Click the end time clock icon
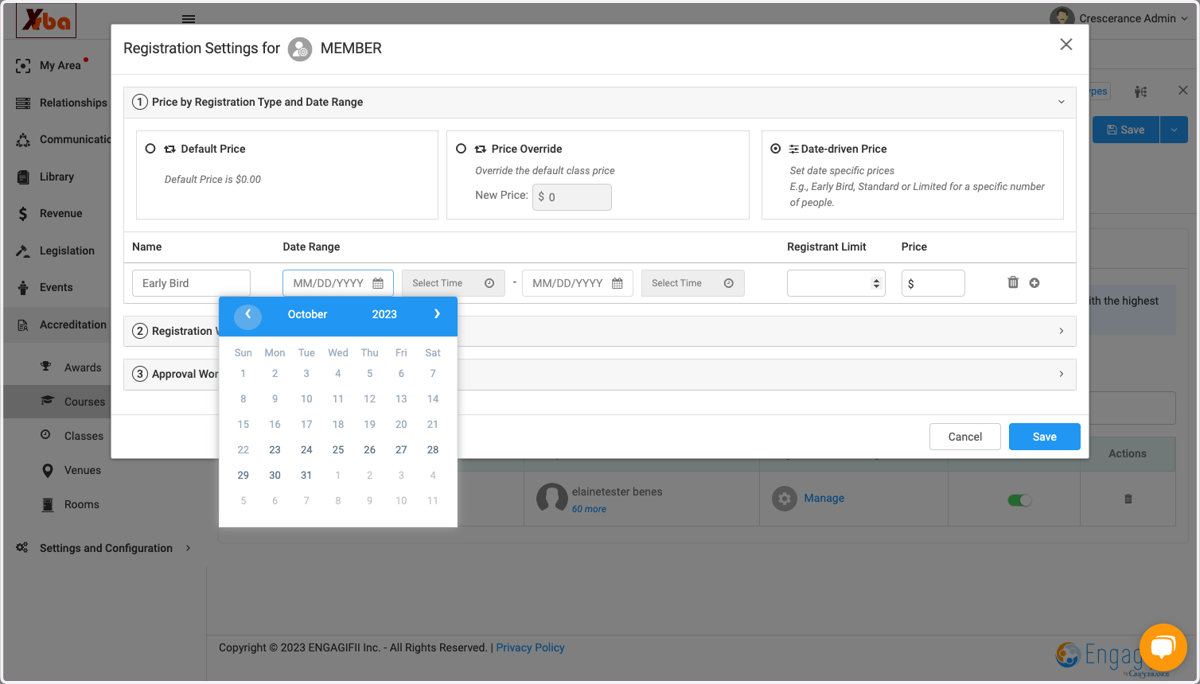This screenshot has height=684, width=1200. (x=728, y=283)
